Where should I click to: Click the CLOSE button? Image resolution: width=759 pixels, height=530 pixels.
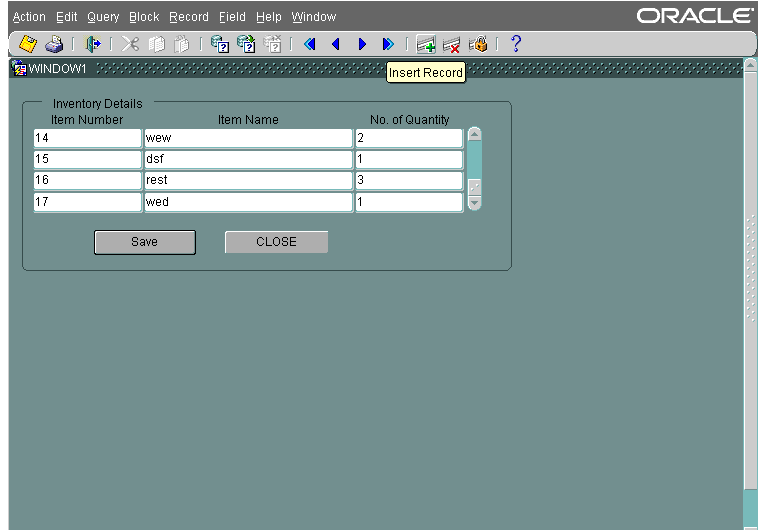(276, 242)
